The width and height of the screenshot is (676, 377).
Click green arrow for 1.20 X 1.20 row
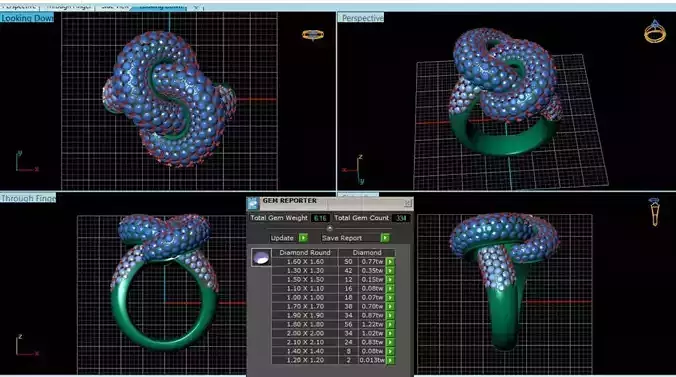390,360
